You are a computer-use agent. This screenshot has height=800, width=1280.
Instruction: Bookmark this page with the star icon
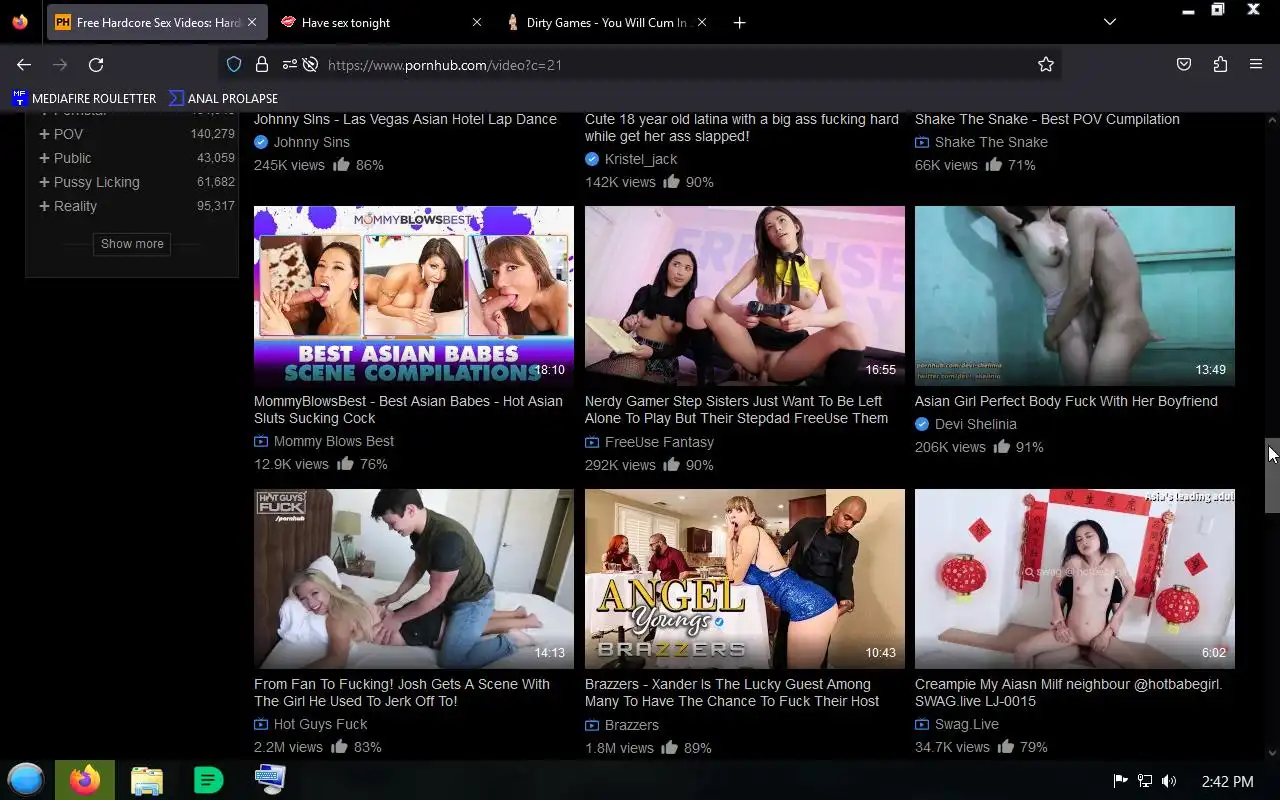[x=1046, y=64]
